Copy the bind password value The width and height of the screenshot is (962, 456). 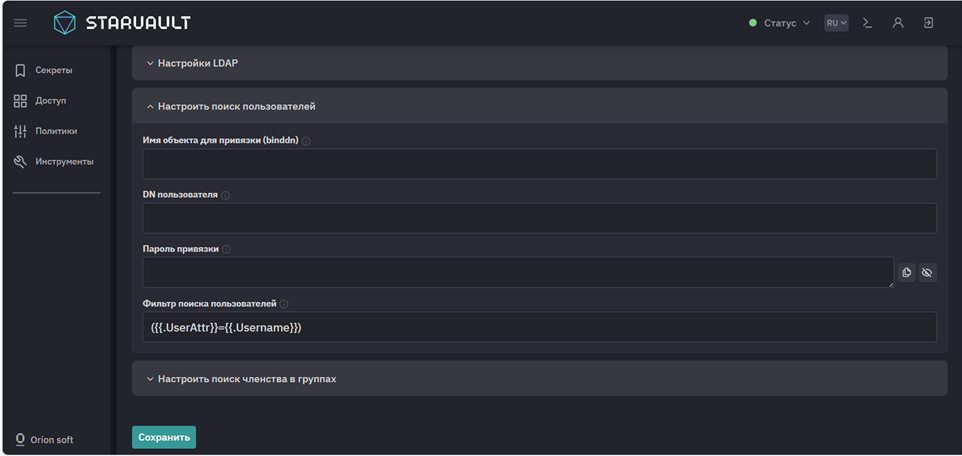[x=906, y=272]
